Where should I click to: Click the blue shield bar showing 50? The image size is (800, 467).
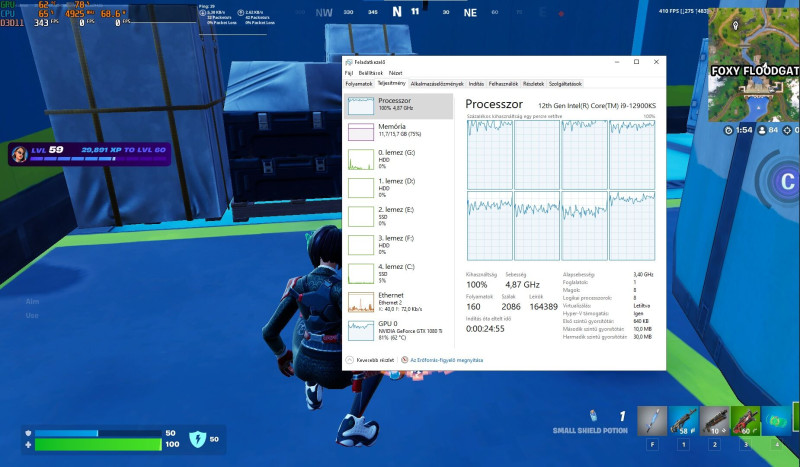coord(98,433)
